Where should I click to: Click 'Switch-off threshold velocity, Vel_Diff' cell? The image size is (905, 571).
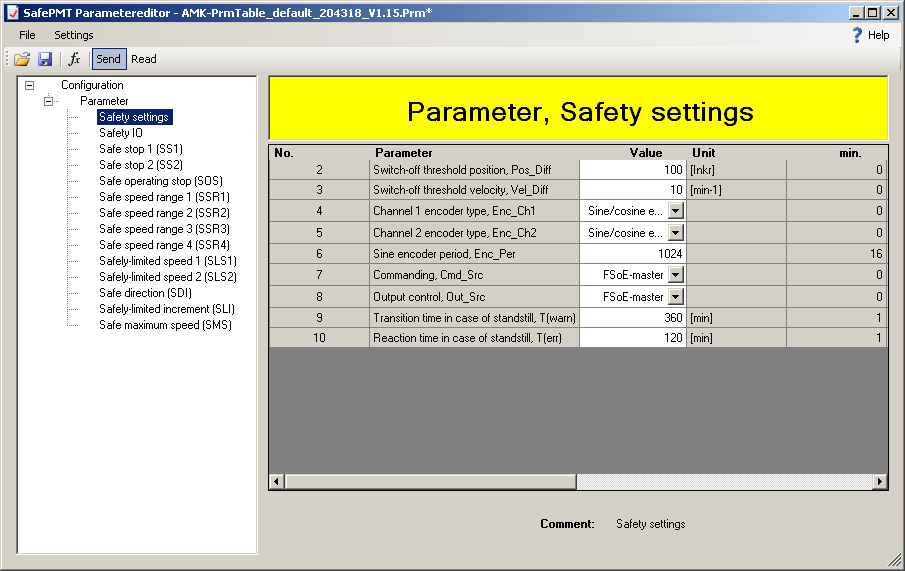pos(474,190)
